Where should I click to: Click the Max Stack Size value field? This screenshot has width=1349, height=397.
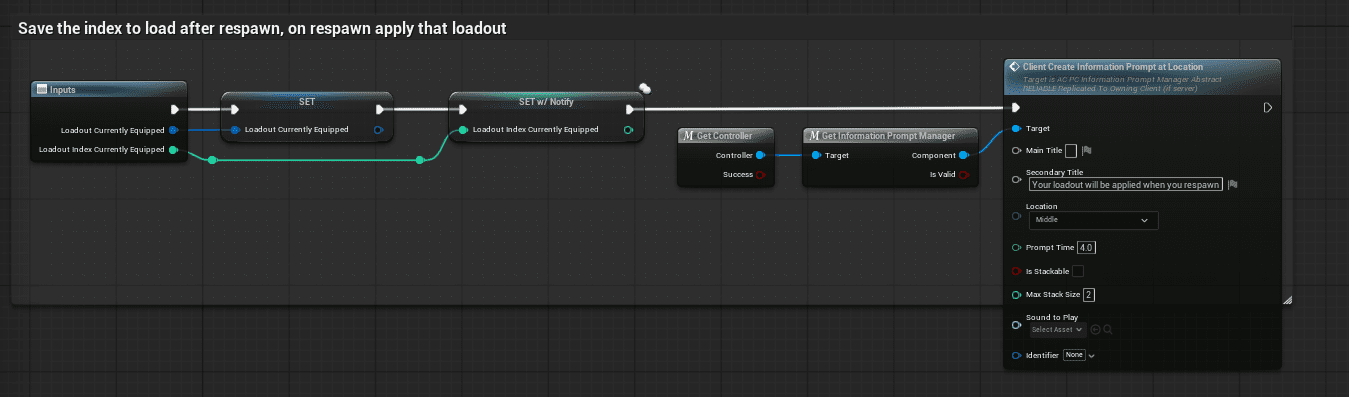[x=1089, y=294]
